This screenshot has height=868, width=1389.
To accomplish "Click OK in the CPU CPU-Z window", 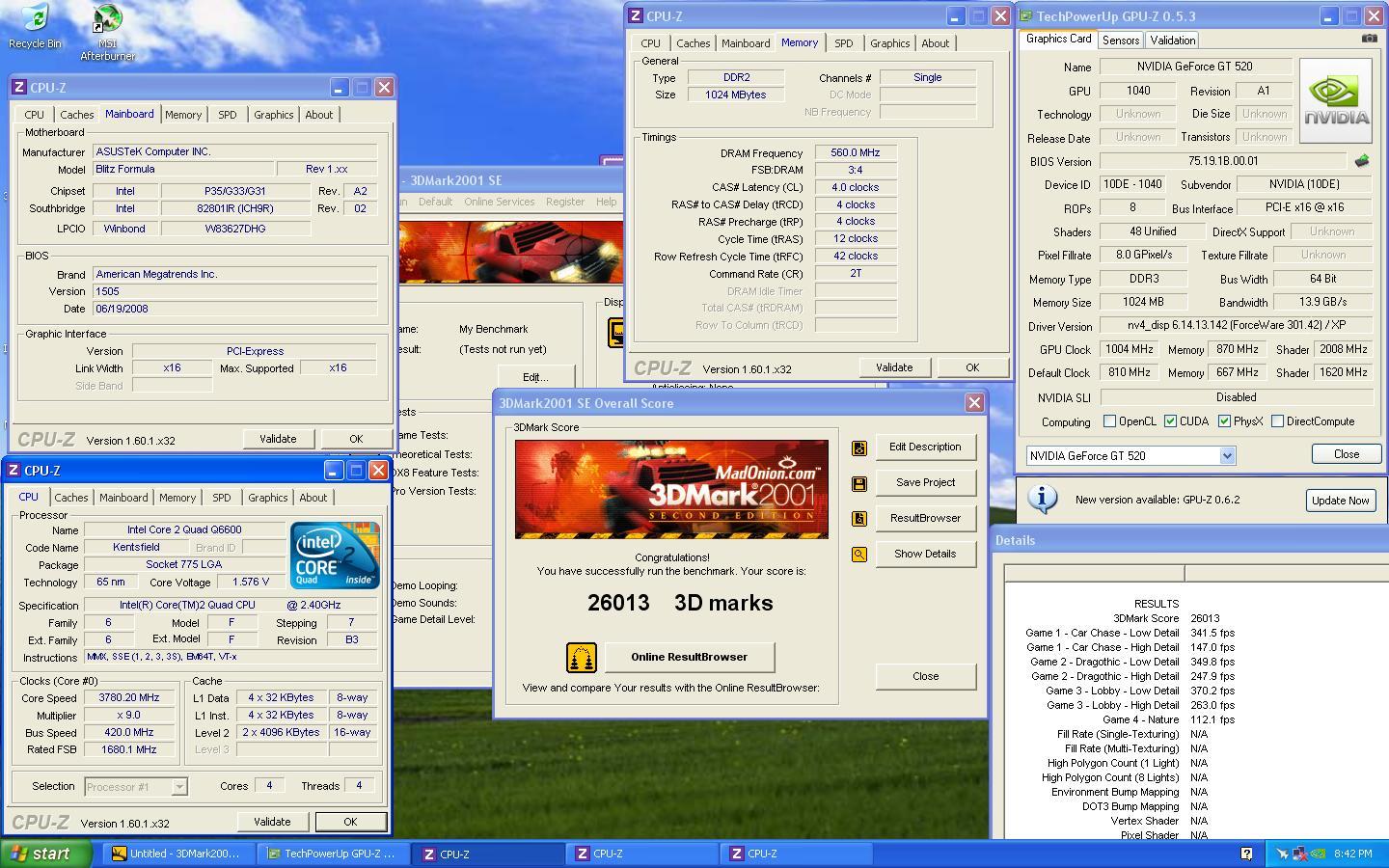I will [350, 822].
